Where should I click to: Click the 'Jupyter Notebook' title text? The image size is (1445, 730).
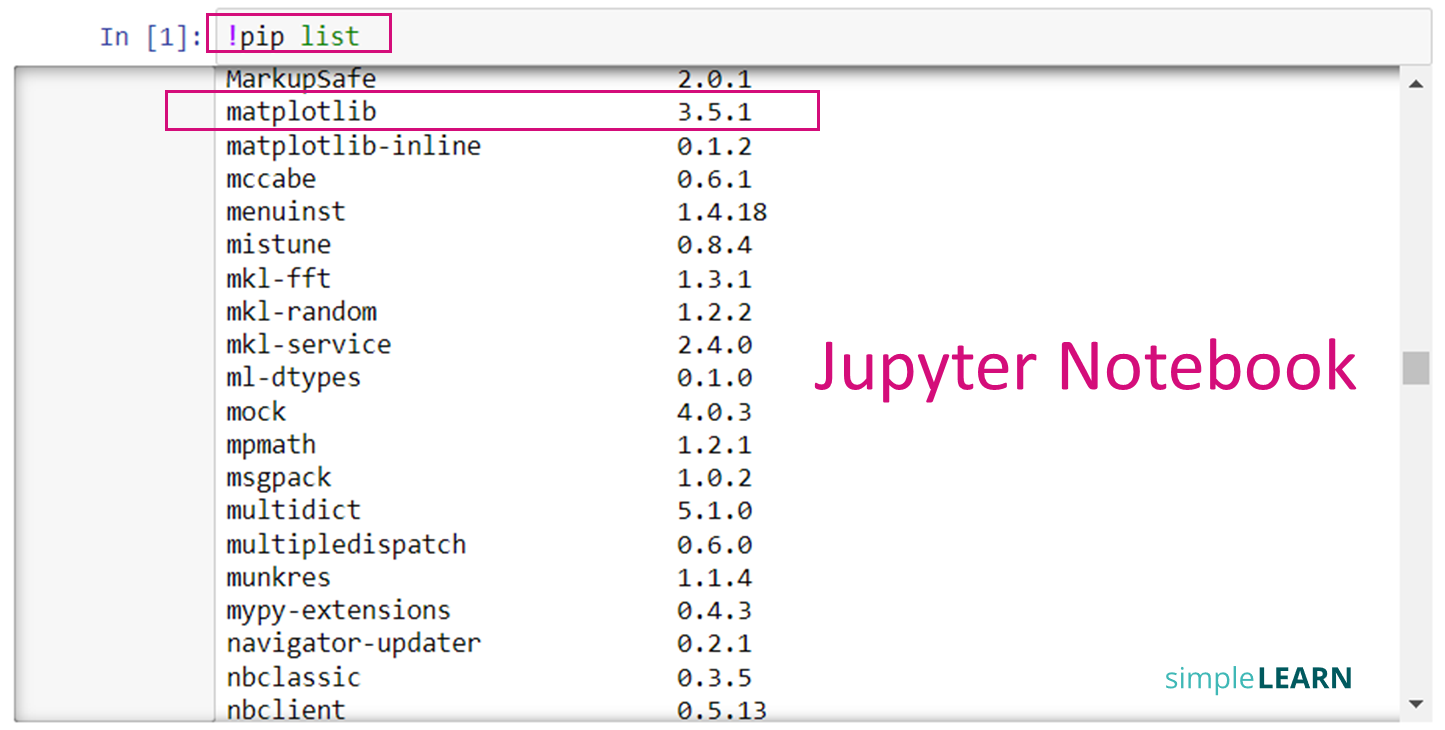click(1085, 366)
